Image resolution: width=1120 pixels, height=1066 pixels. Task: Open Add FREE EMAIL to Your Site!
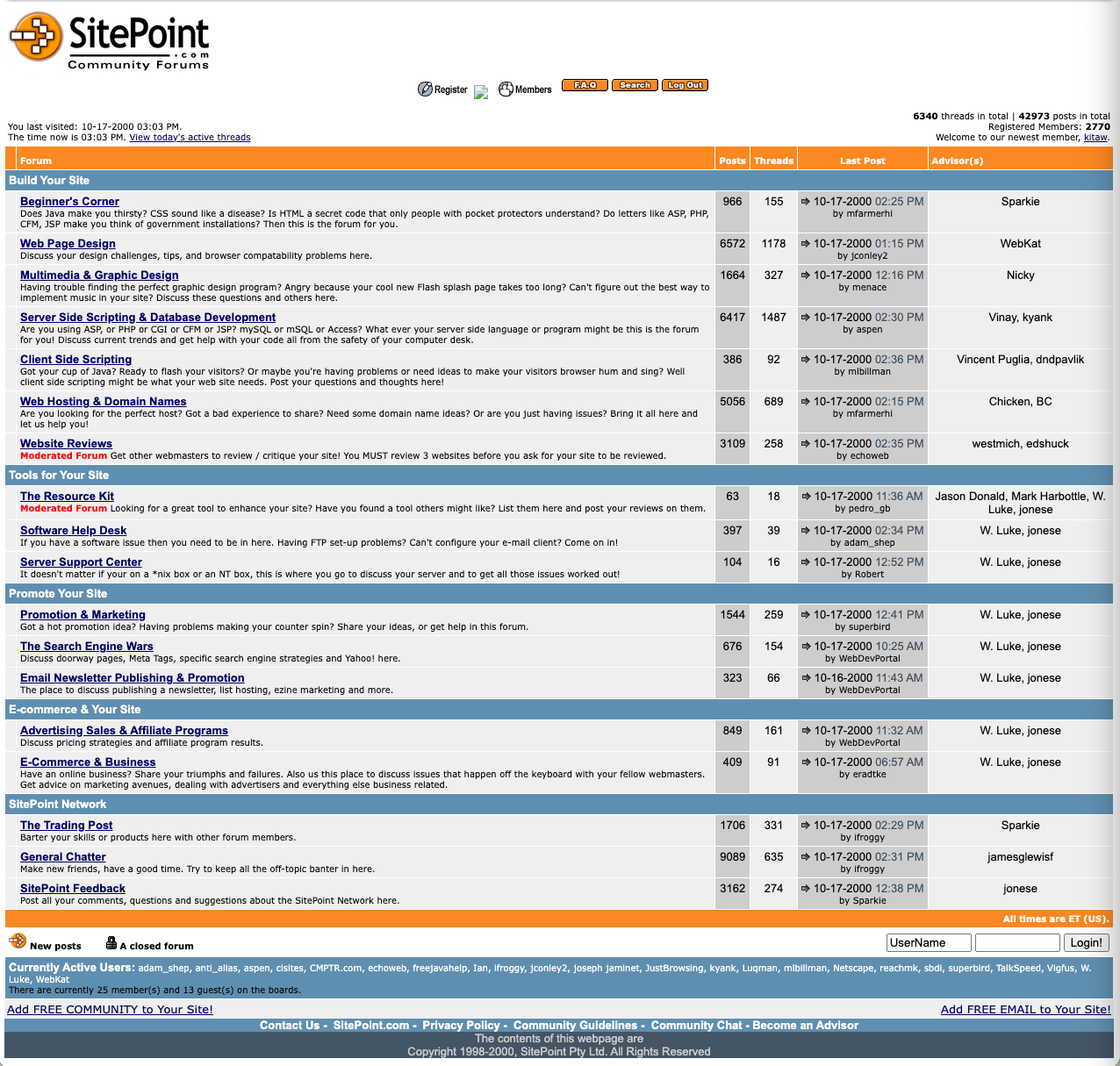click(1025, 1009)
